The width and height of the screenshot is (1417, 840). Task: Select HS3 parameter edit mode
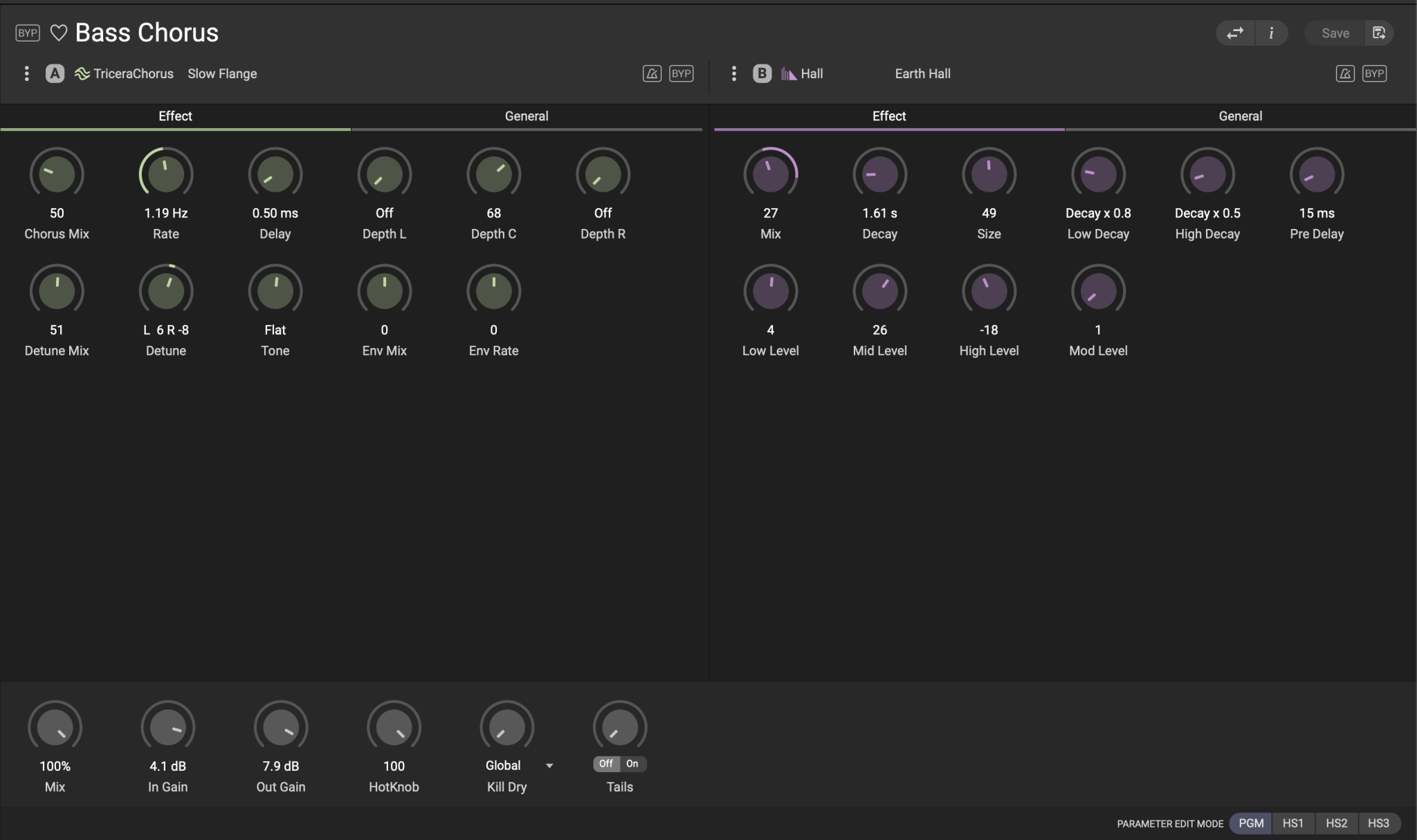[x=1378, y=823]
